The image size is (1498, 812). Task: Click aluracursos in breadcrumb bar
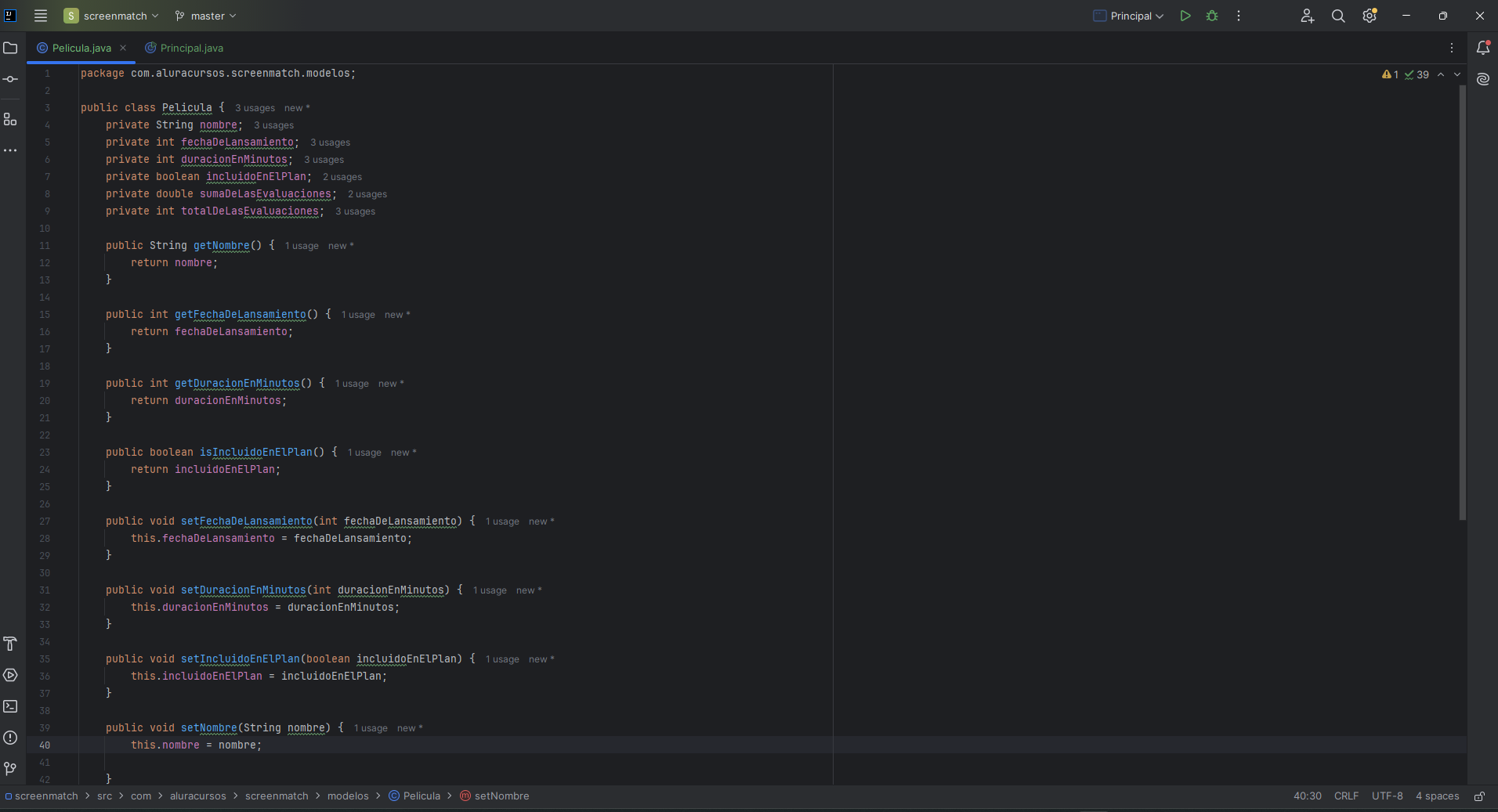click(x=197, y=796)
